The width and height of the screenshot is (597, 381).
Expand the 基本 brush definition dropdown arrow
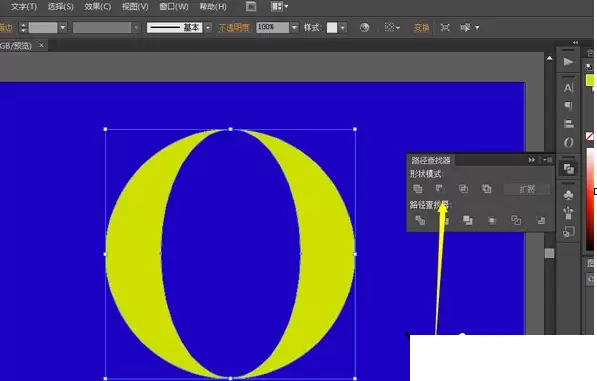click(208, 27)
